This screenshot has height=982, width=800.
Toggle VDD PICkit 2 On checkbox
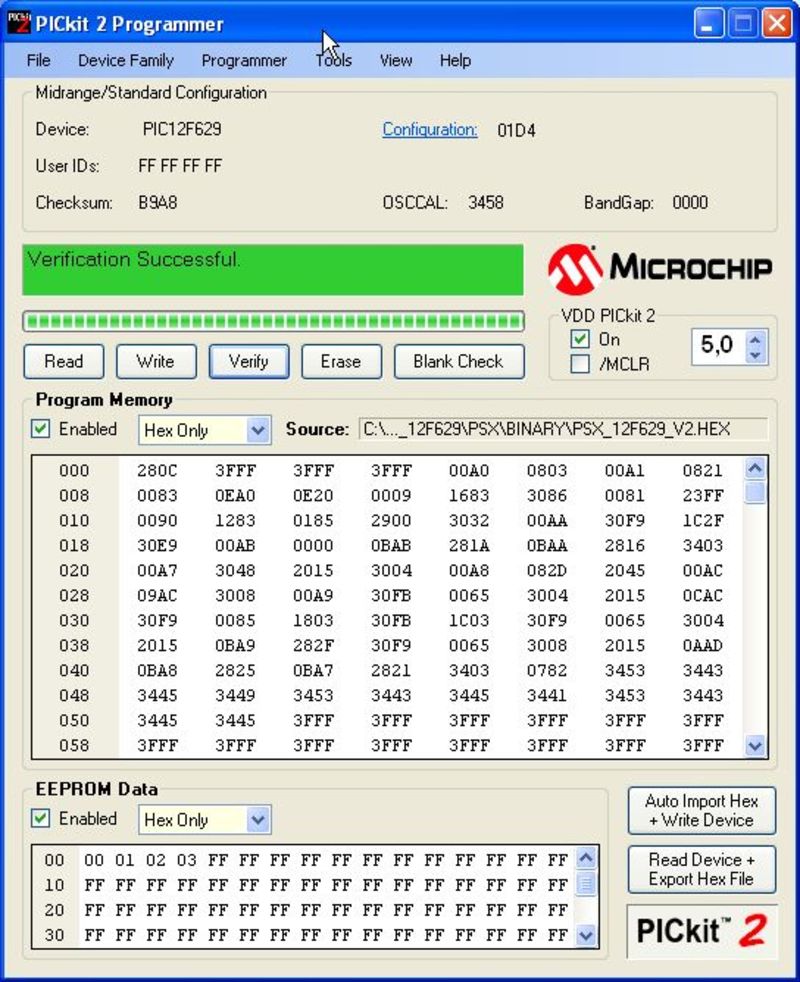tap(580, 340)
